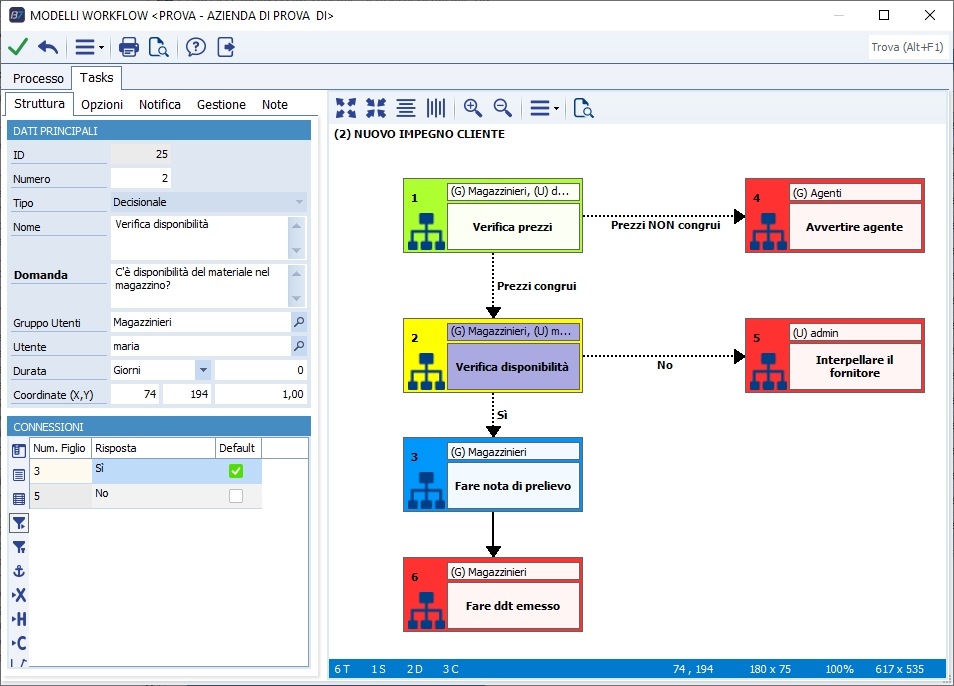Click the coordinate scale field 1,00
Image resolution: width=954 pixels, height=686 pixels.
[260, 394]
